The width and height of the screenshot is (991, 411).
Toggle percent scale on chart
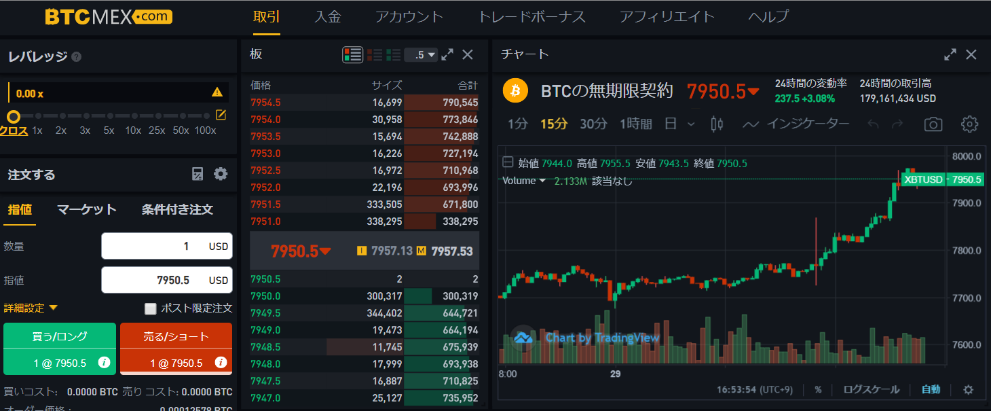click(x=818, y=390)
